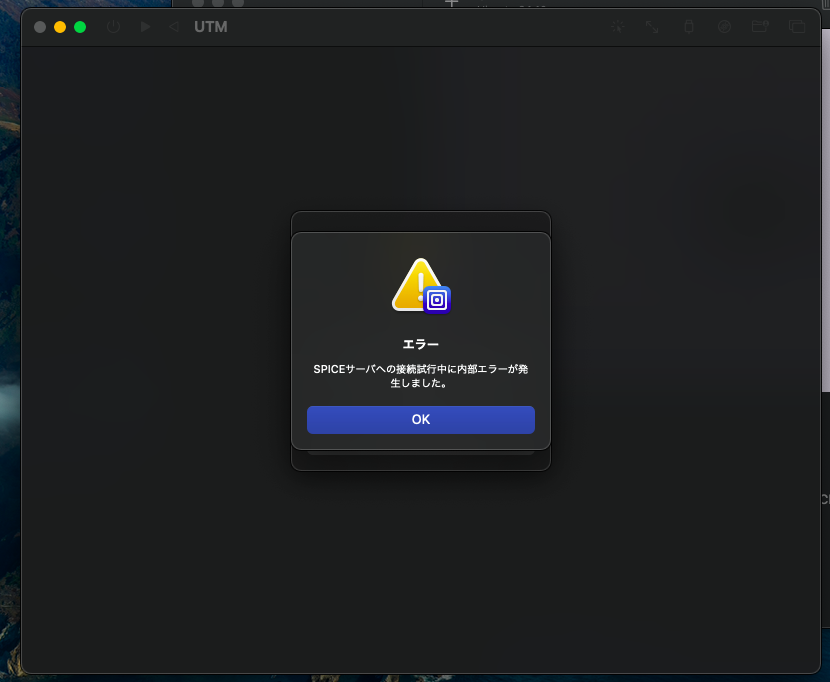Click the power button in UTM toolbar

point(113,27)
